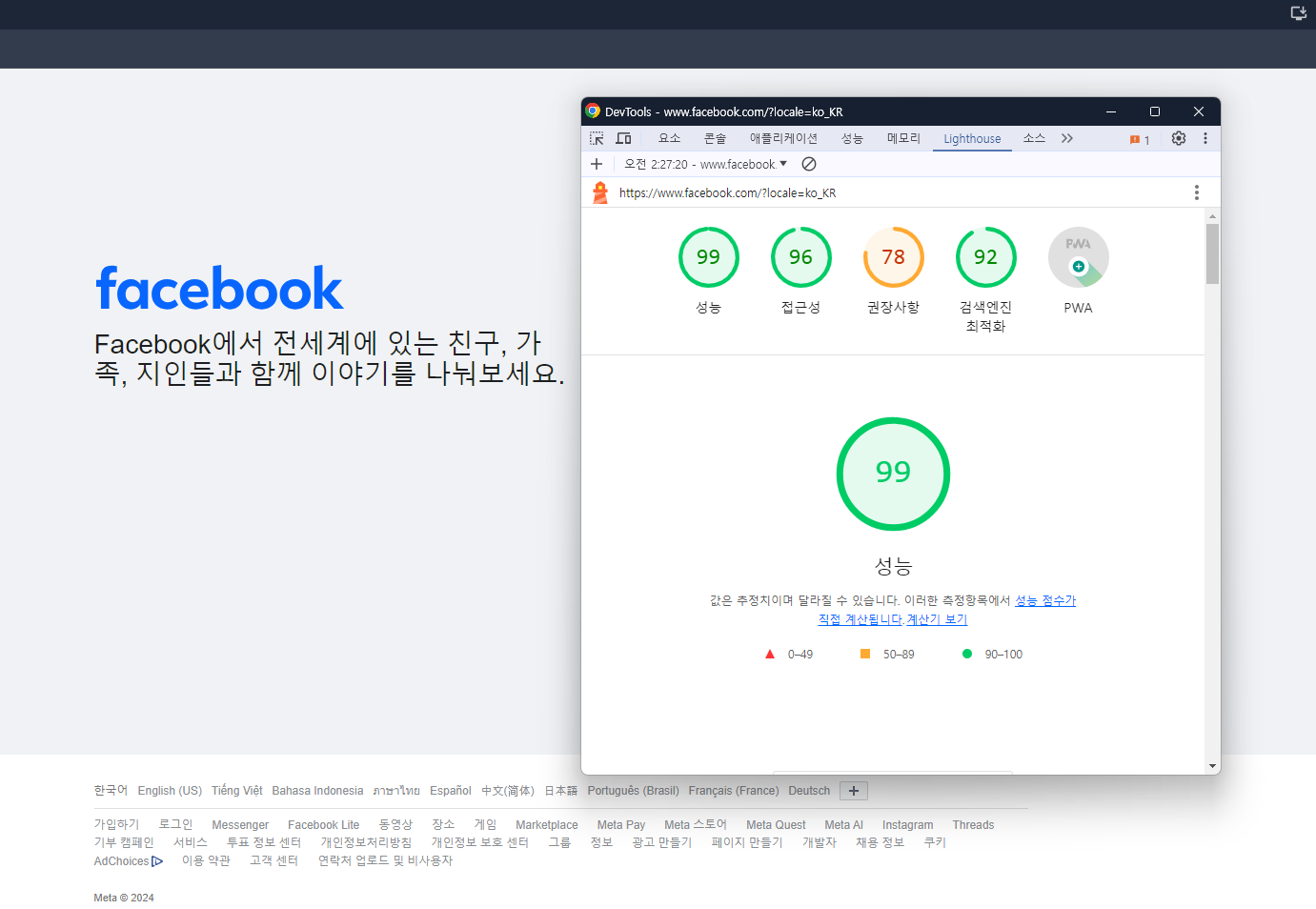Open 가입하기 footer link
Viewport: 1316px width, 909px height.
116,825
